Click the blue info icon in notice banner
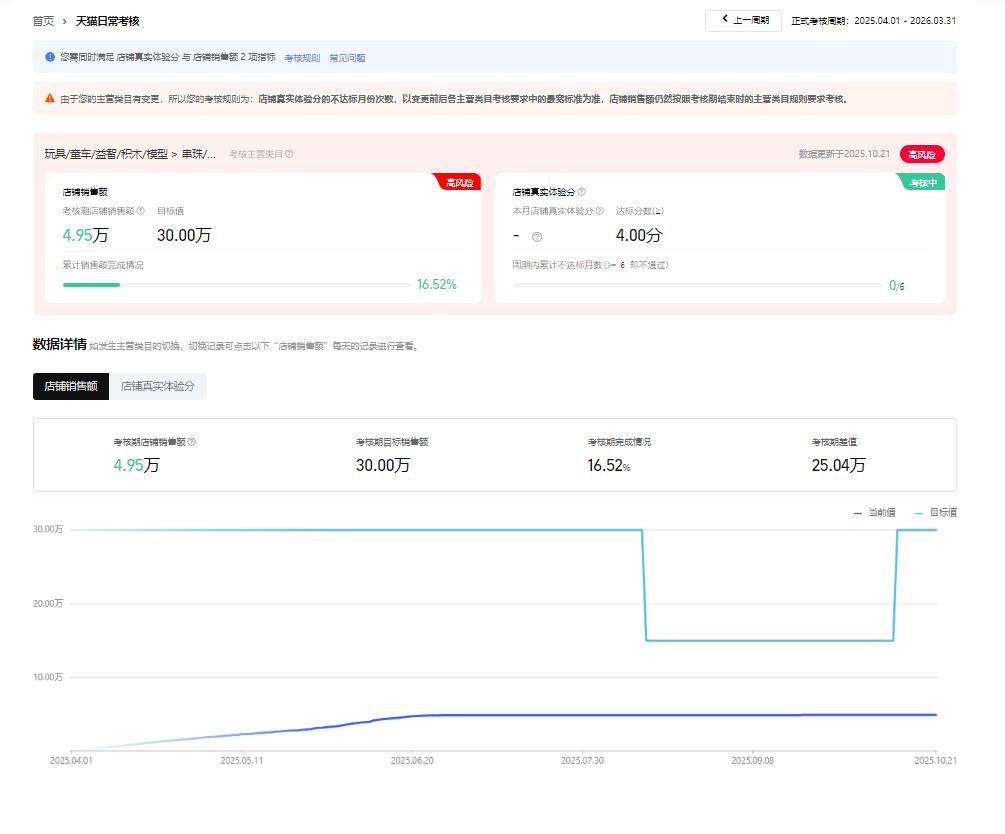Viewport: 1005px width, 834px height. 49,57
